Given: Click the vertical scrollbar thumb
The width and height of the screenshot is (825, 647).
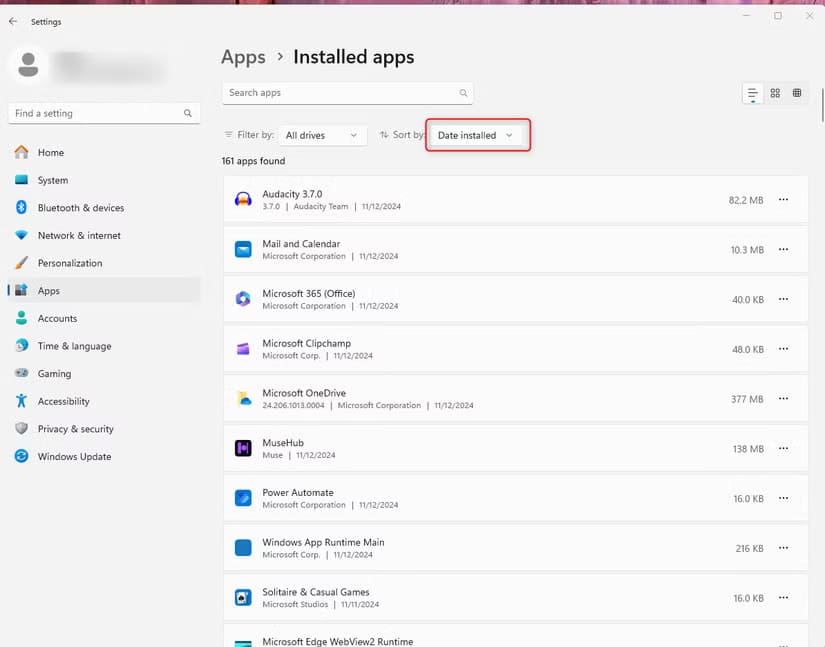Looking at the screenshot, I should [822, 105].
